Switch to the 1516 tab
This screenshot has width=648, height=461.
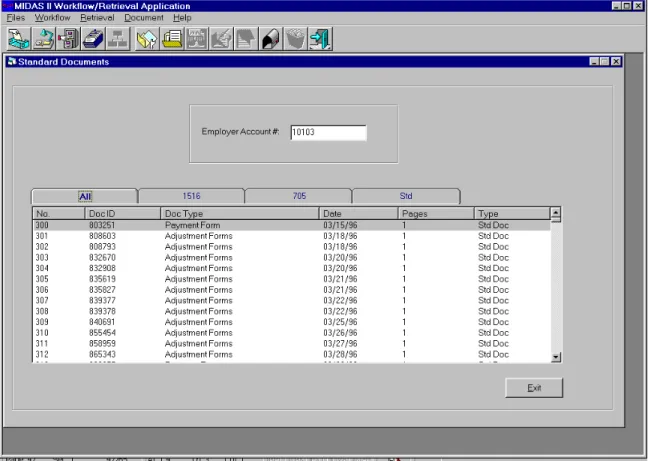tap(191, 196)
